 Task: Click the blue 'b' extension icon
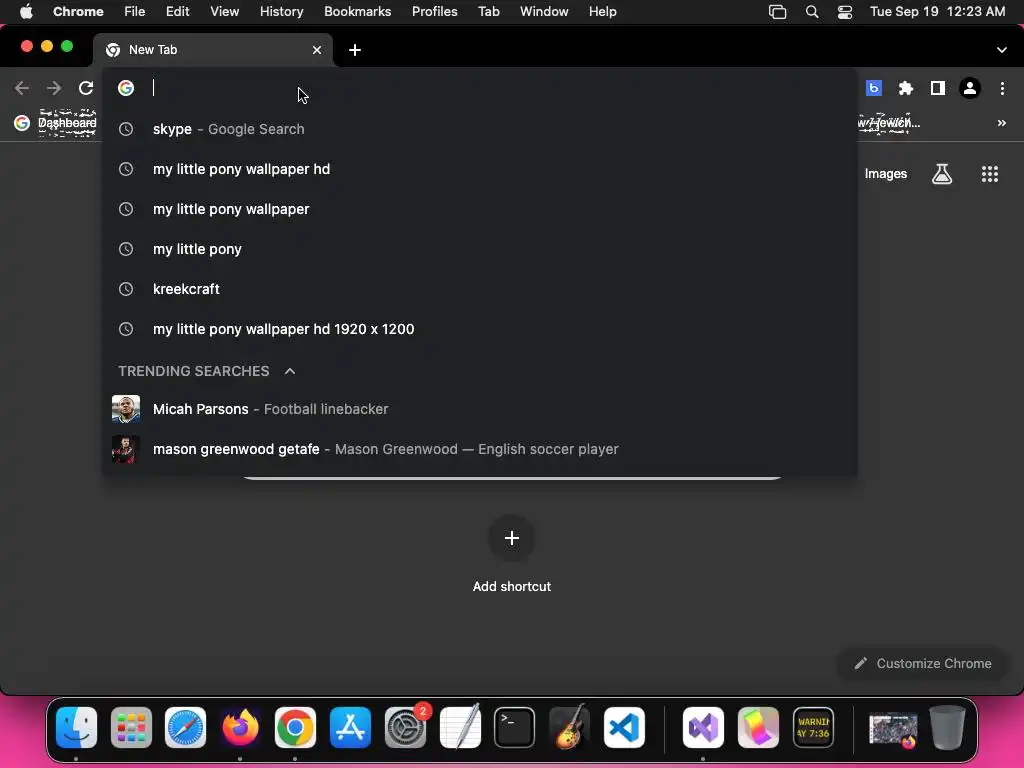click(873, 88)
